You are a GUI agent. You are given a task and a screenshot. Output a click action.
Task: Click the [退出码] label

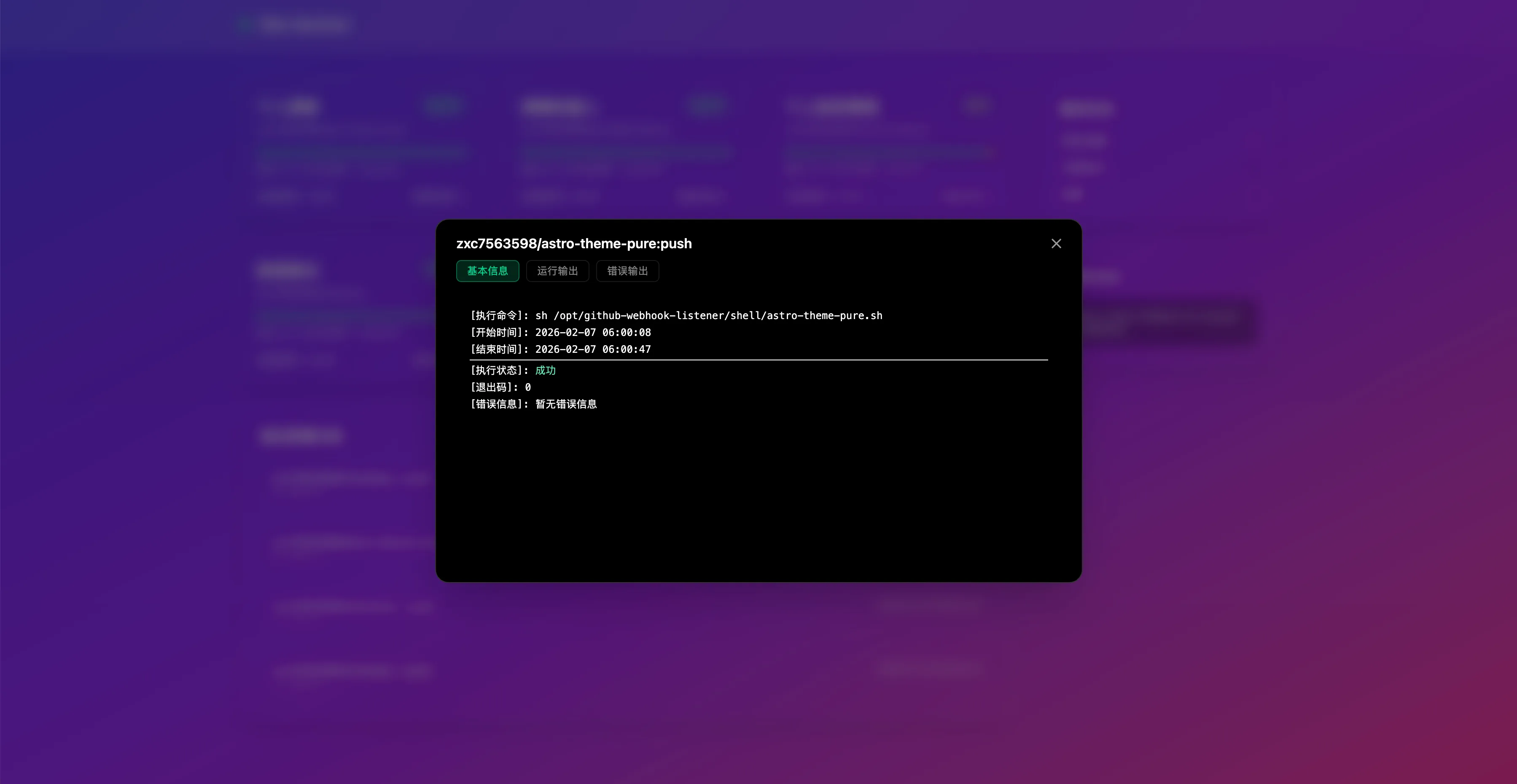click(x=493, y=387)
